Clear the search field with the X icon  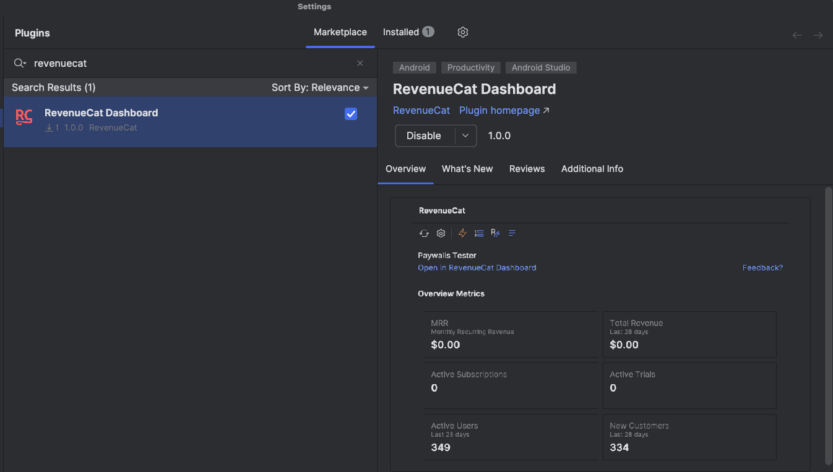(360, 63)
